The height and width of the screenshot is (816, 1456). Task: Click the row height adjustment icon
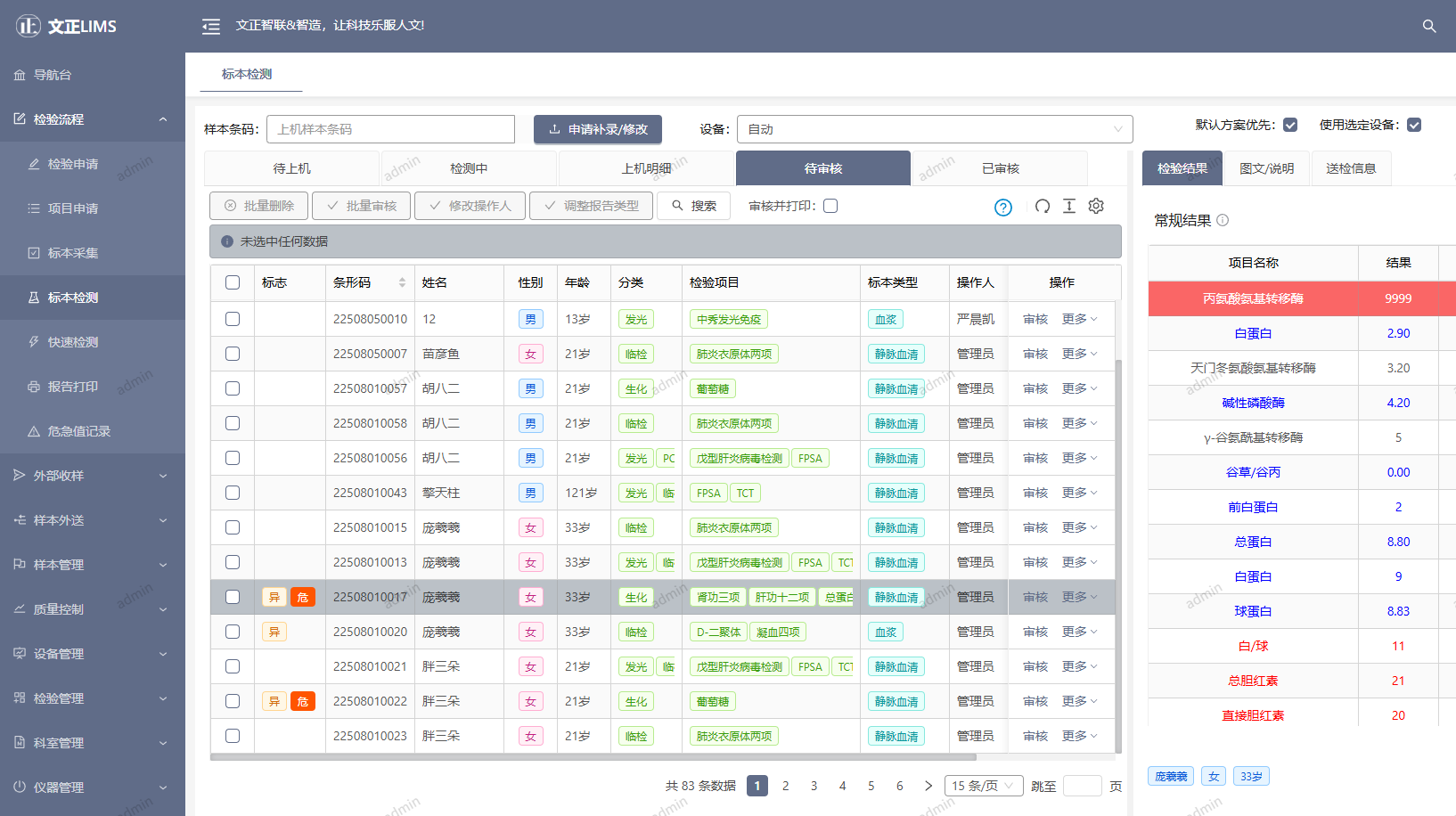1069,206
